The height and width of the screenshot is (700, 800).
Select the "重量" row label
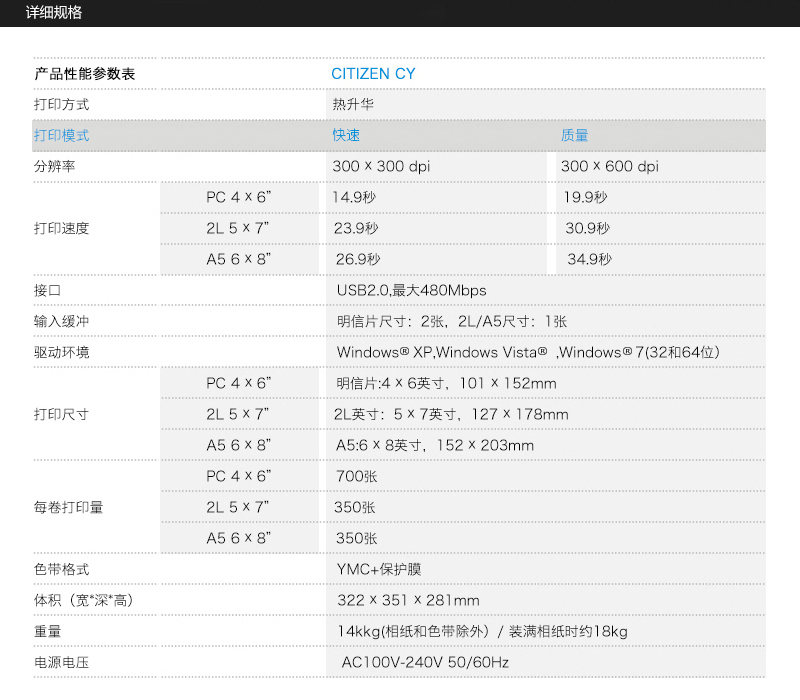tap(47, 632)
